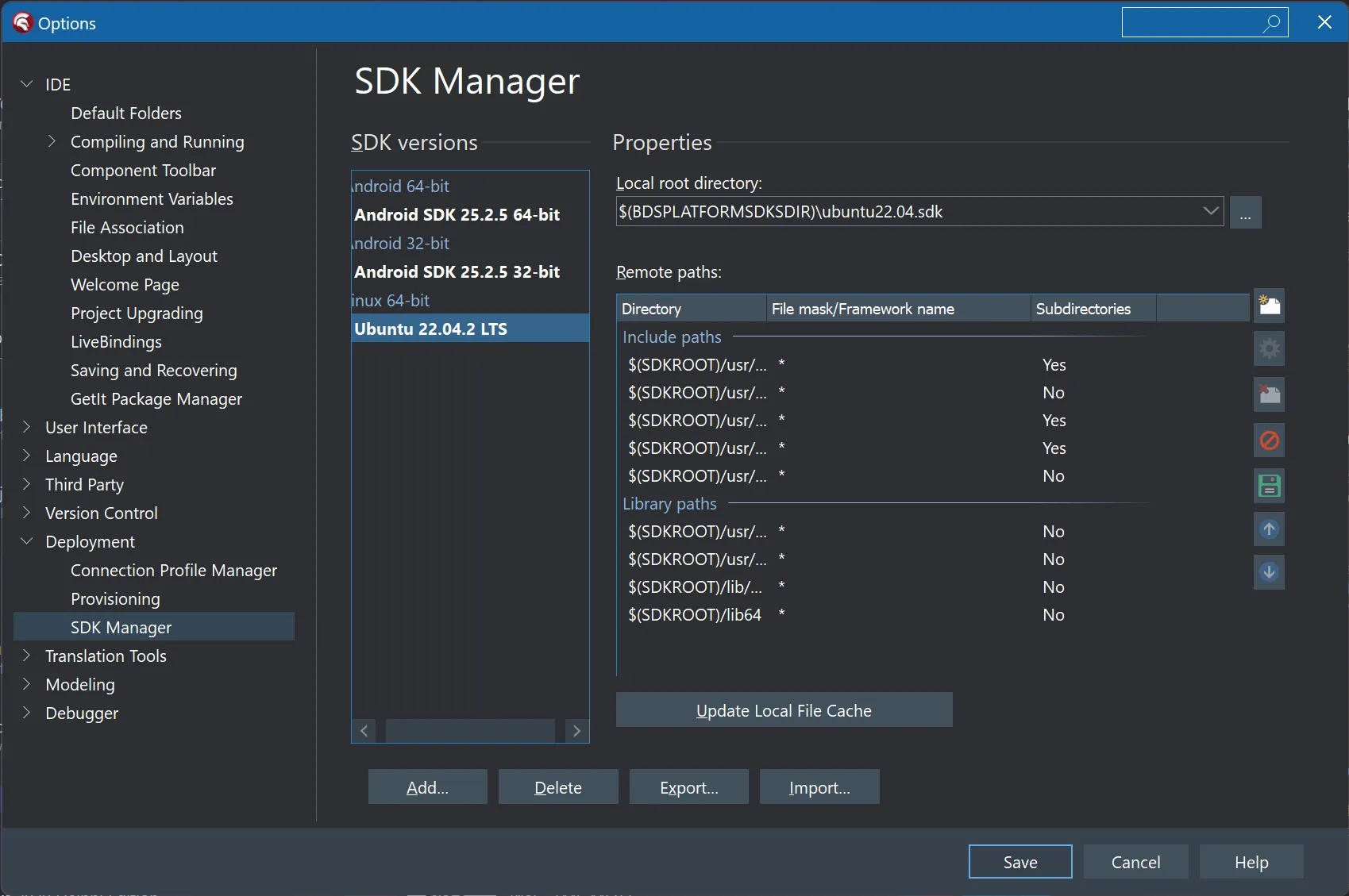Click the green floppy disk save icon

[1269, 486]
